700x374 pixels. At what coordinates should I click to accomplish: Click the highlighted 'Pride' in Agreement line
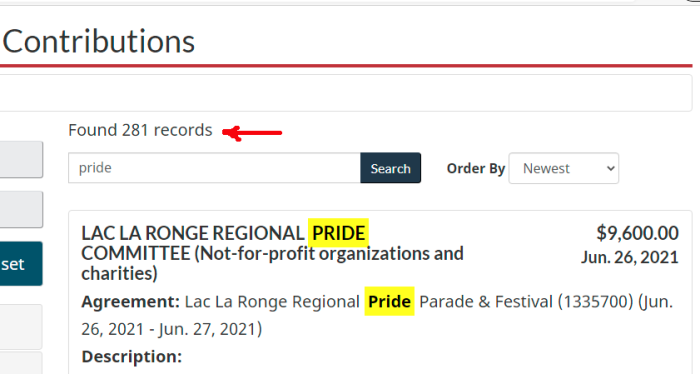point(389,302)
